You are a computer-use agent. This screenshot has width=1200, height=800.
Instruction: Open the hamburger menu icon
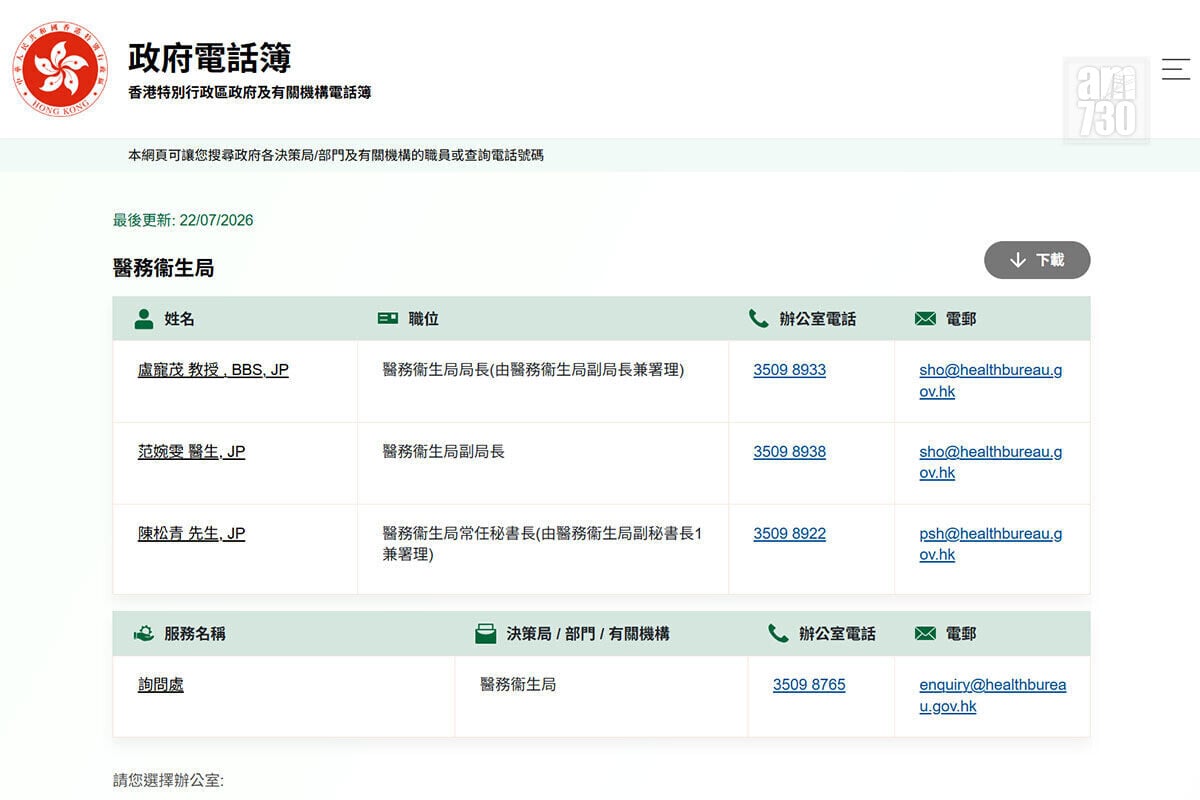(x=1175, y=69)
